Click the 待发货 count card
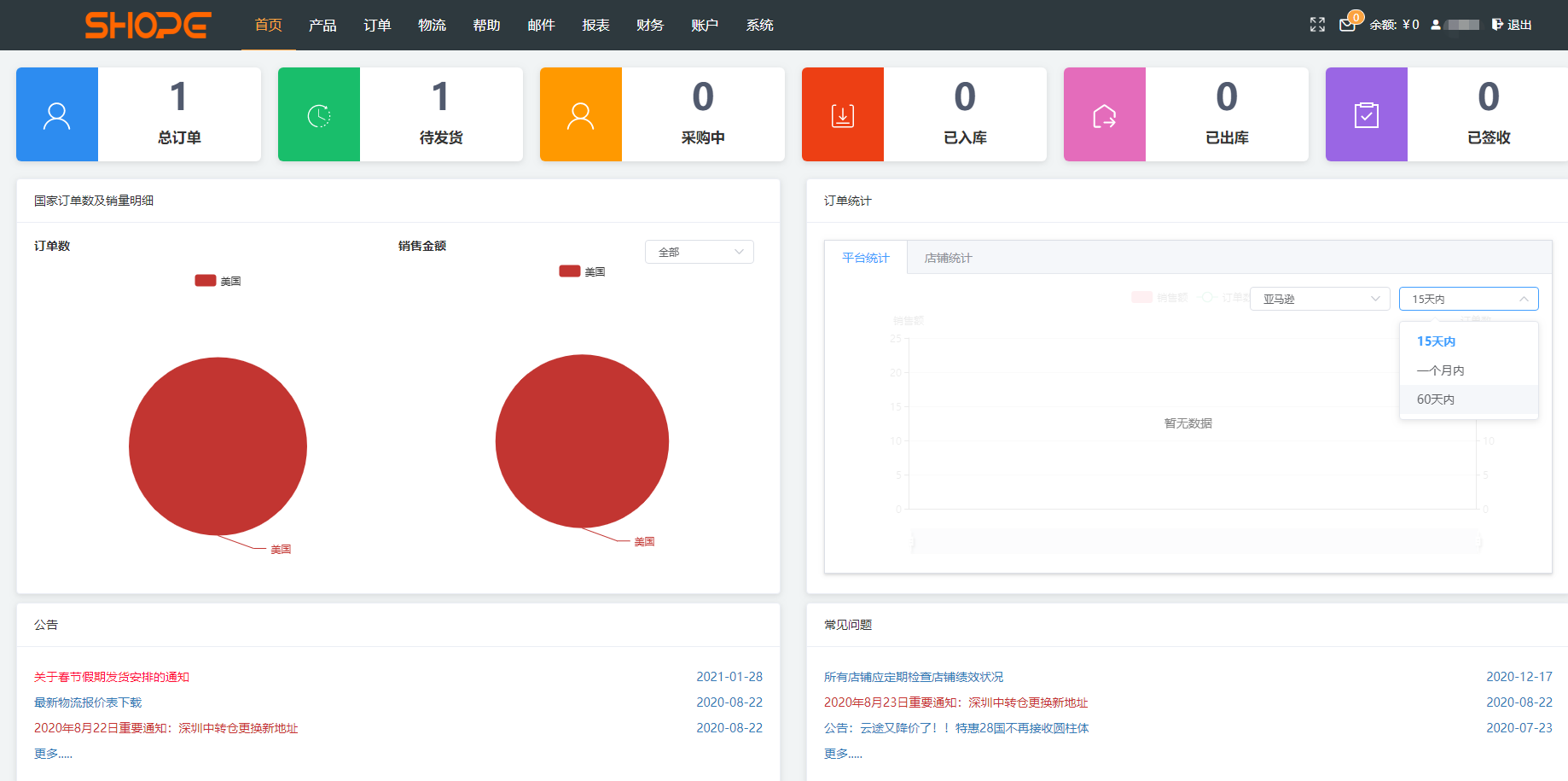The height and width of the screenshot is (781, 1568). pos(400,114)
